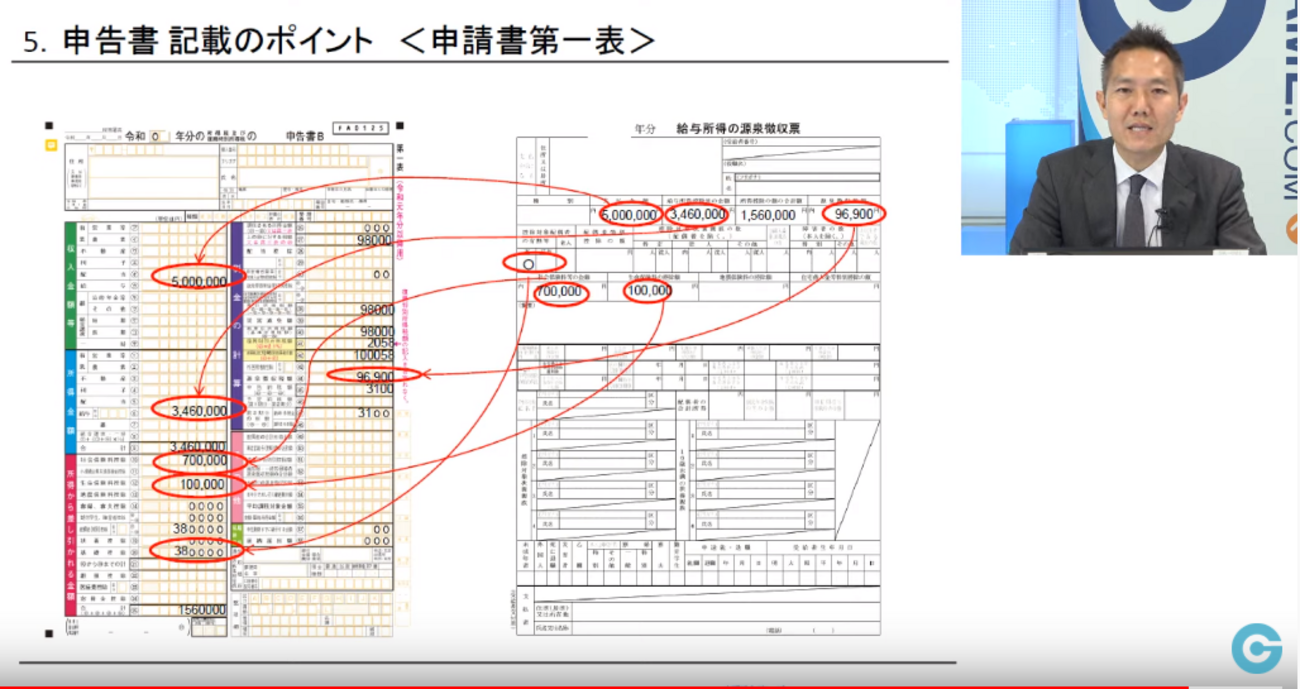Click 96,900 withholding tax on 源泉徴収票
Screen dimensions: 1300x689
853,213
